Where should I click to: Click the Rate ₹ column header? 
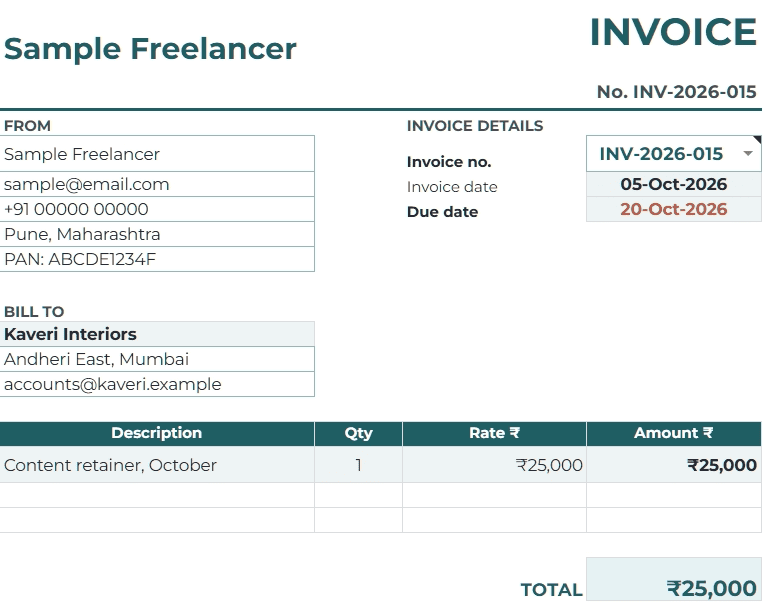click(x=494, y=434)
